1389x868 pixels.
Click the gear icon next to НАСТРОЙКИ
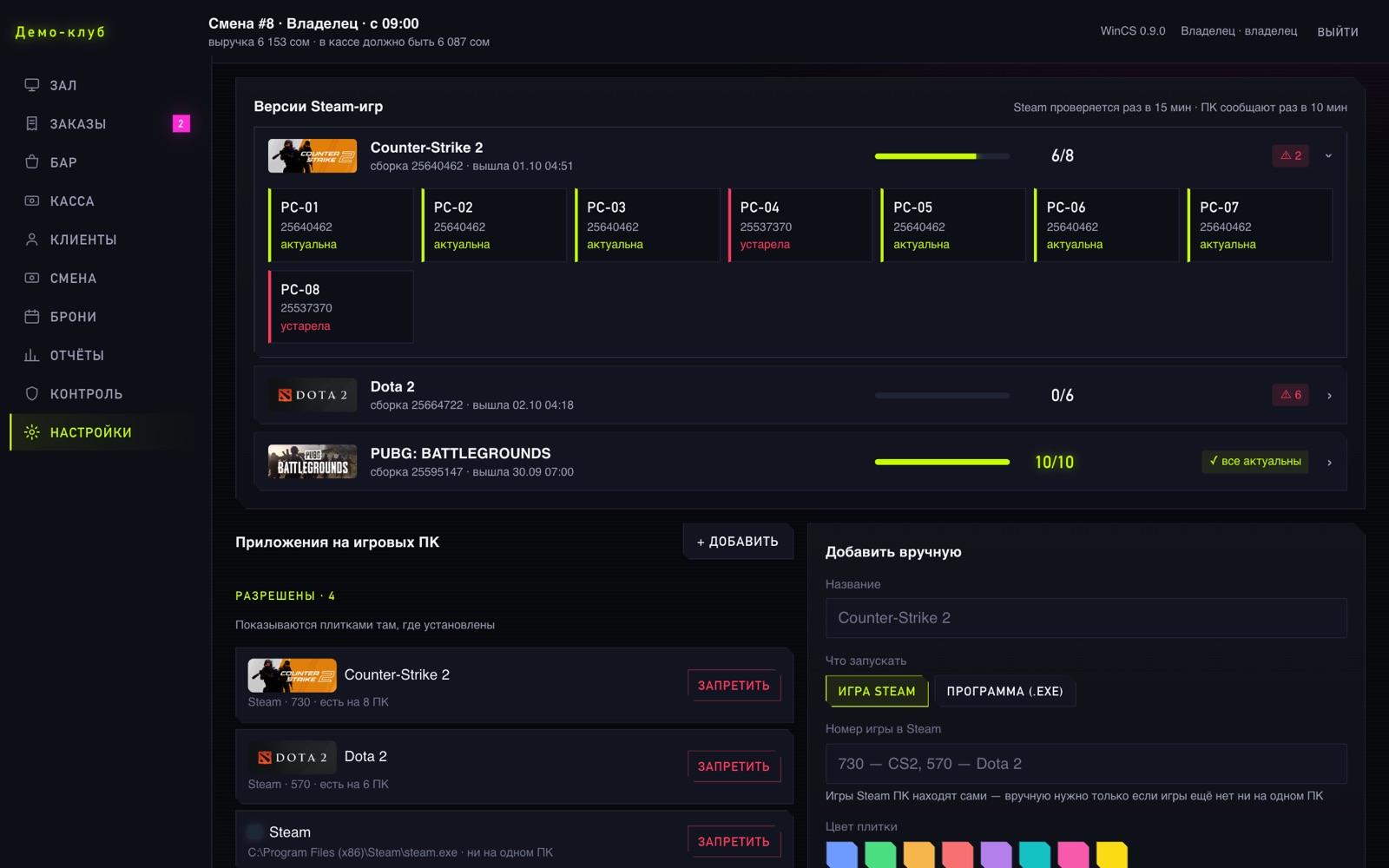[32, 432]
